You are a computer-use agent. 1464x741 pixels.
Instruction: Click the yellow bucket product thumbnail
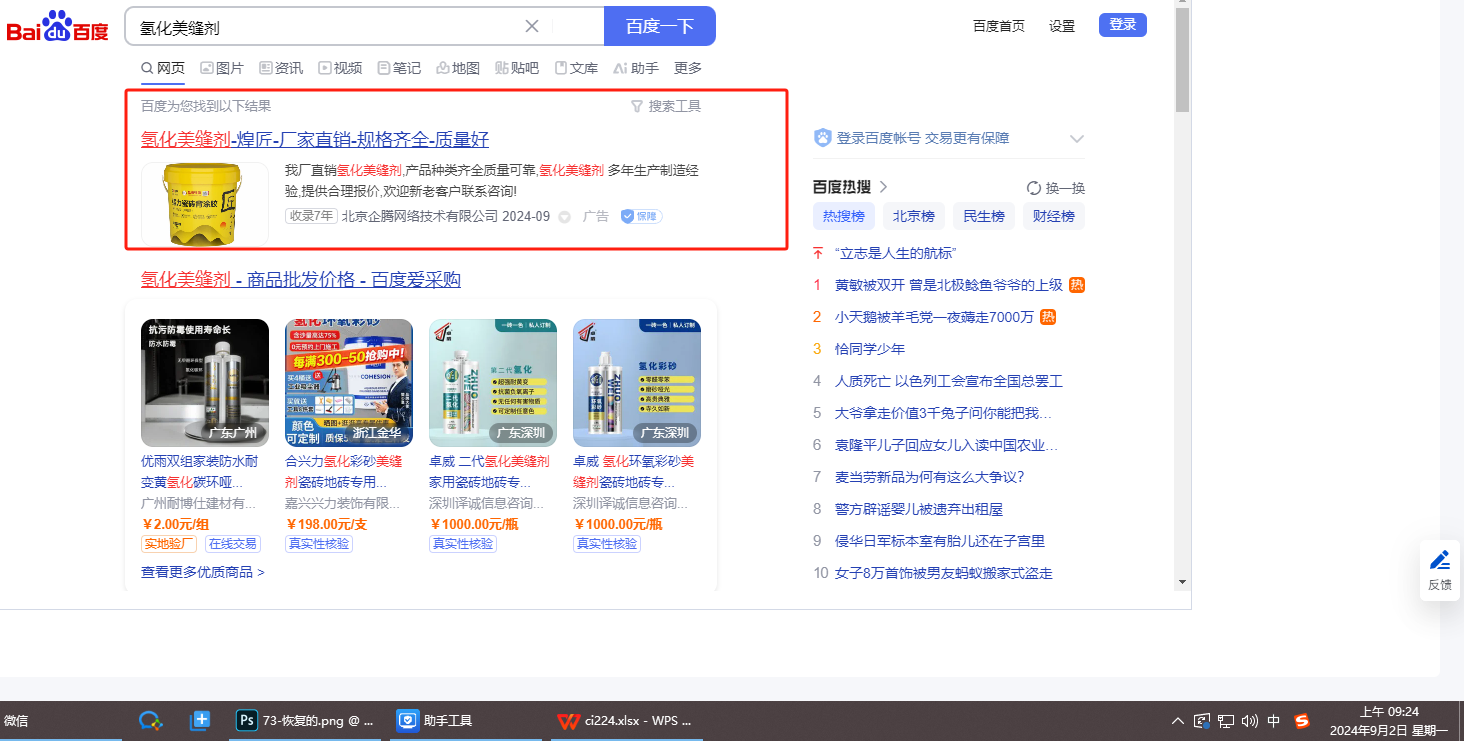205,203
